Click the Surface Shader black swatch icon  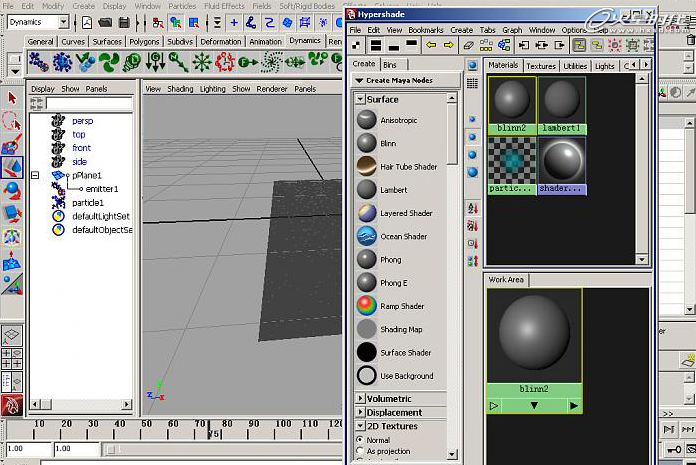(x=367, y=352)
